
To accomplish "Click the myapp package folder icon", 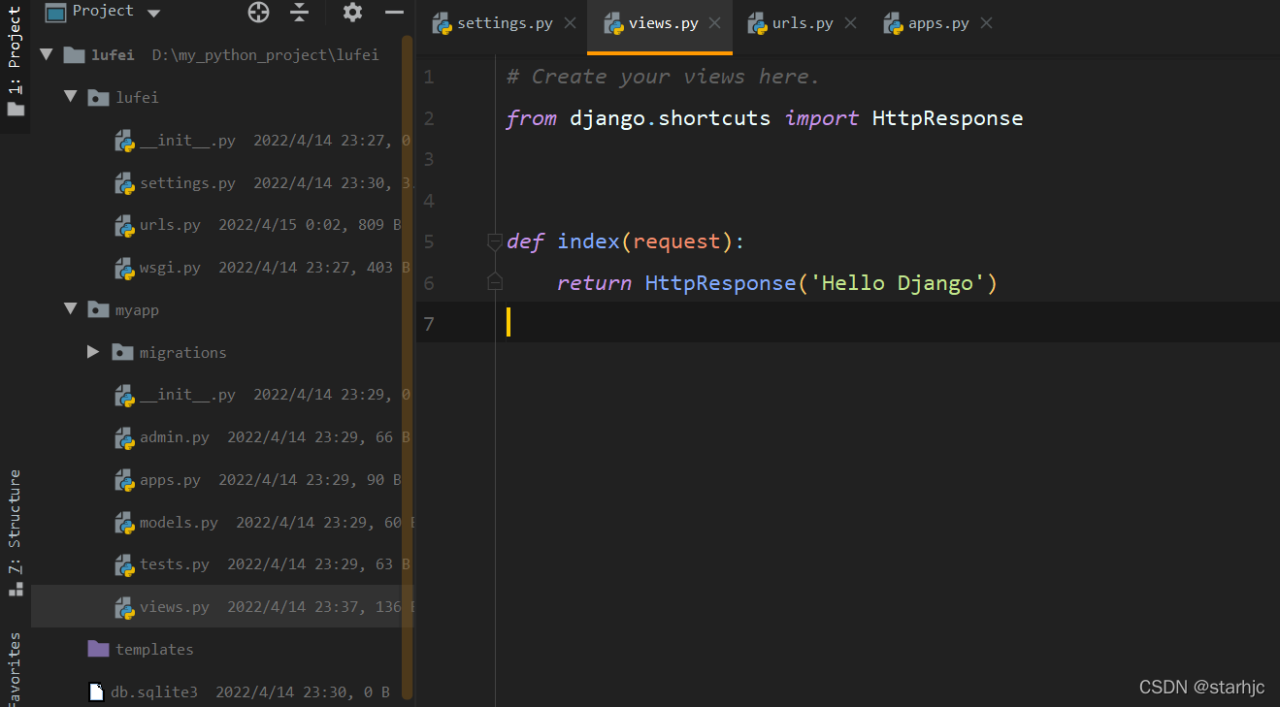I will click(98, 309).
